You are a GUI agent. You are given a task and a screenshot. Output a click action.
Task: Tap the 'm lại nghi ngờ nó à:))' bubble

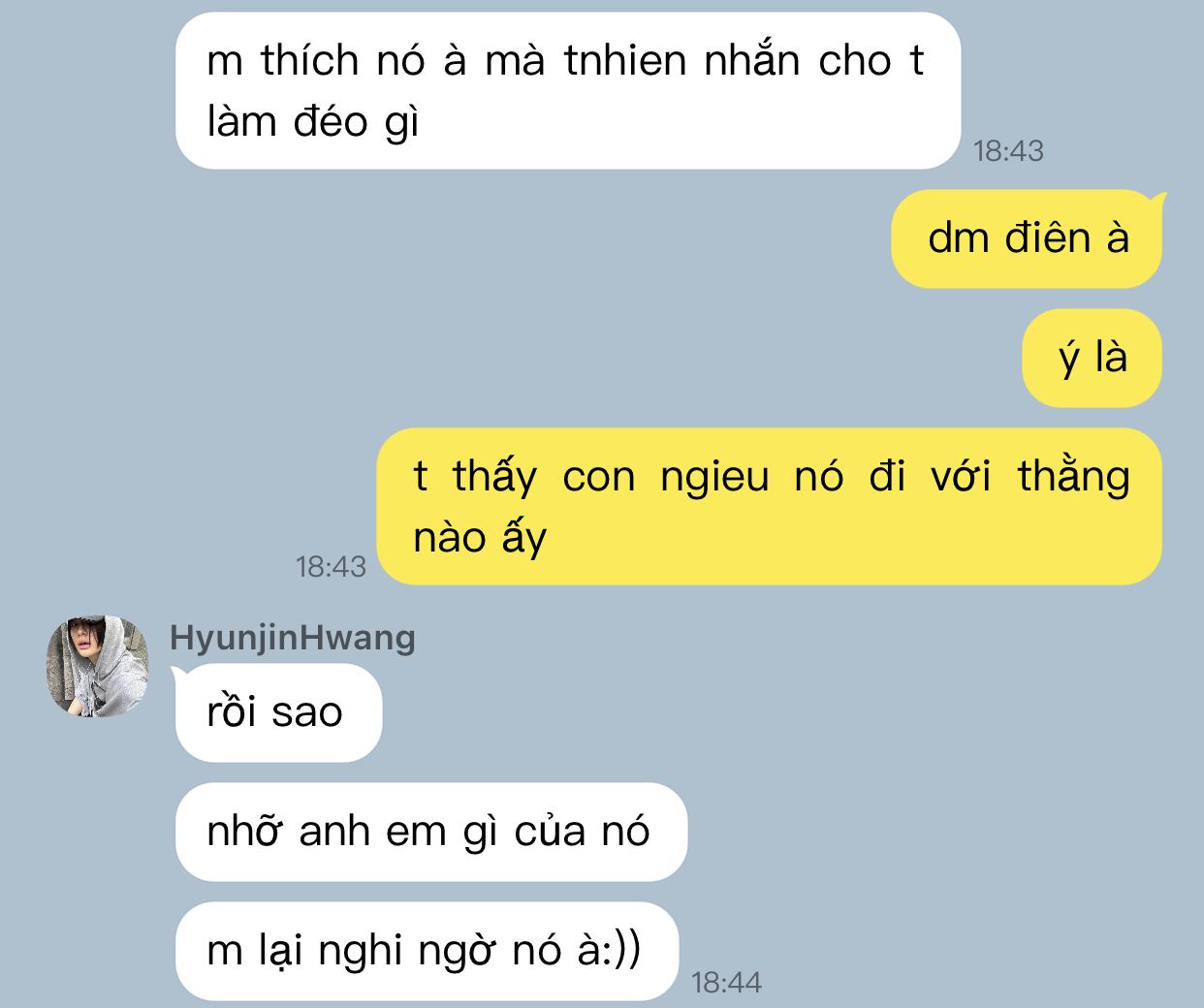(427, 951)
